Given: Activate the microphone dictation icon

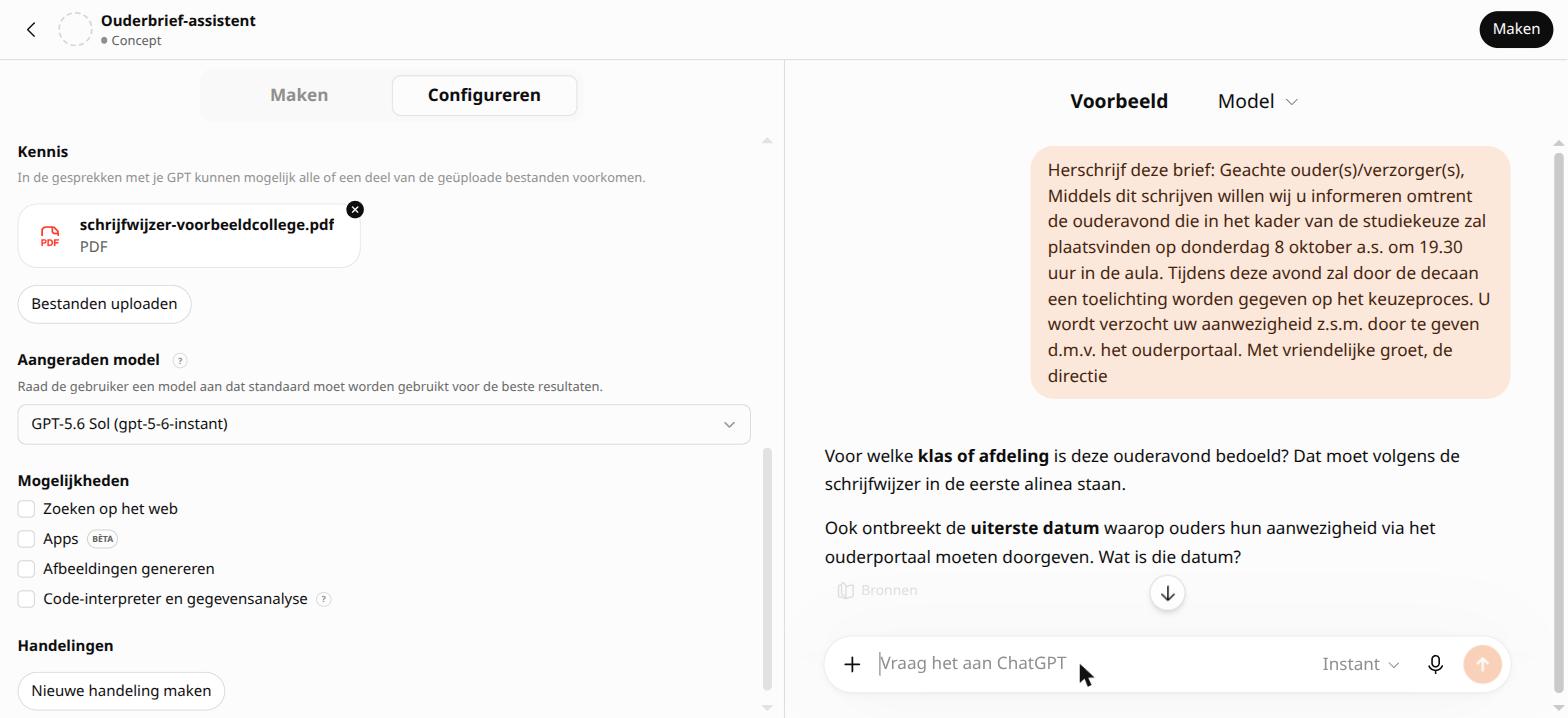Looking at the screenshot, I should coord(1435,664).
